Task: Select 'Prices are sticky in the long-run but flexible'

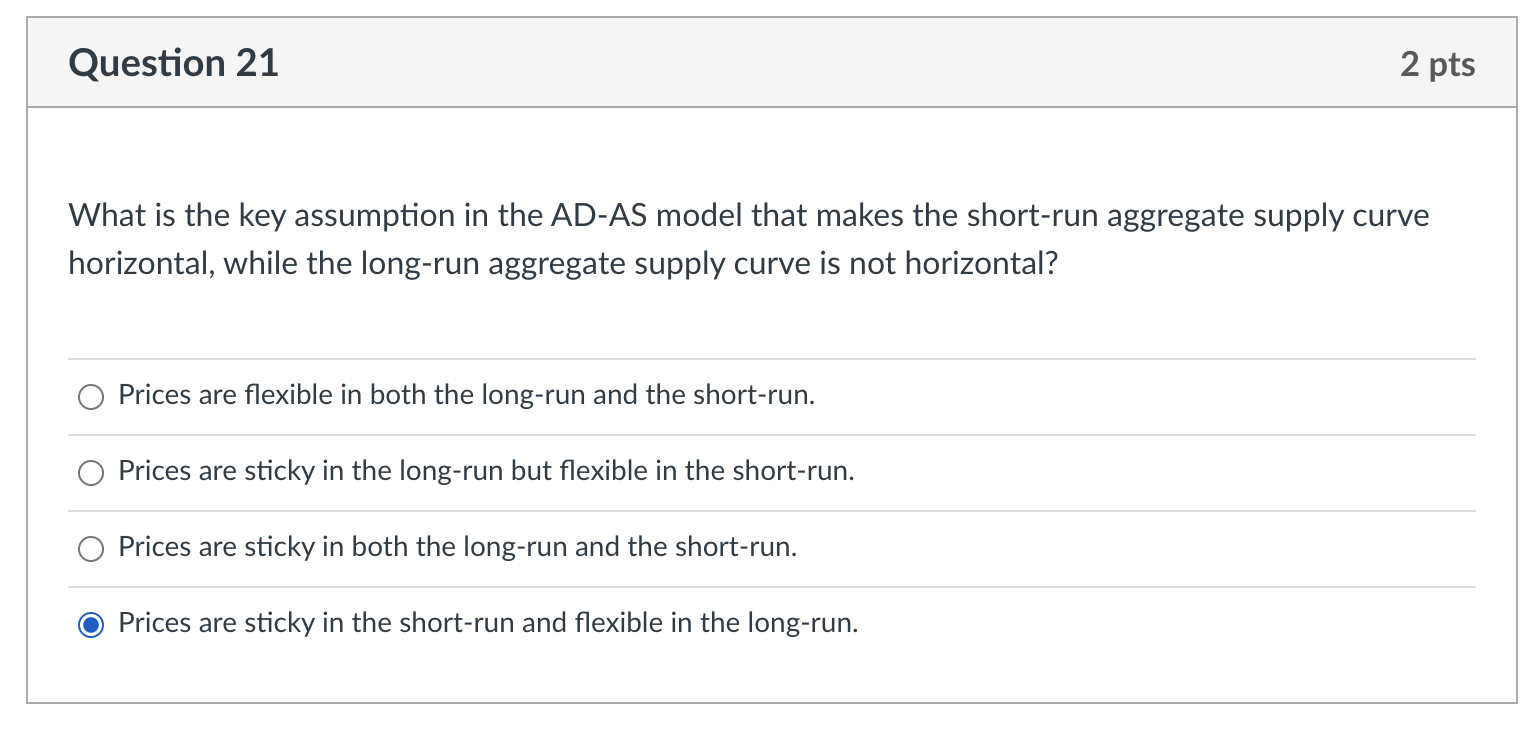Action: point(90,472)
